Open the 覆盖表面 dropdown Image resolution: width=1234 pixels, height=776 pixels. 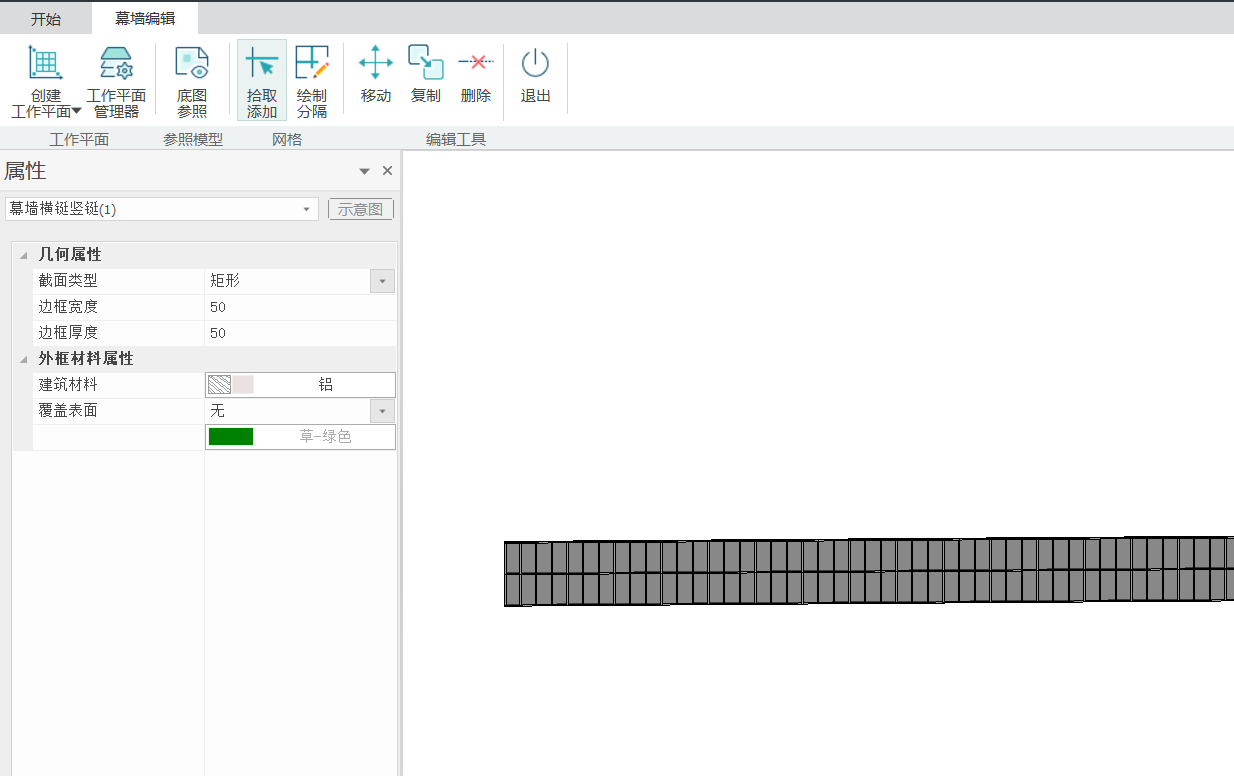point(382,411)
